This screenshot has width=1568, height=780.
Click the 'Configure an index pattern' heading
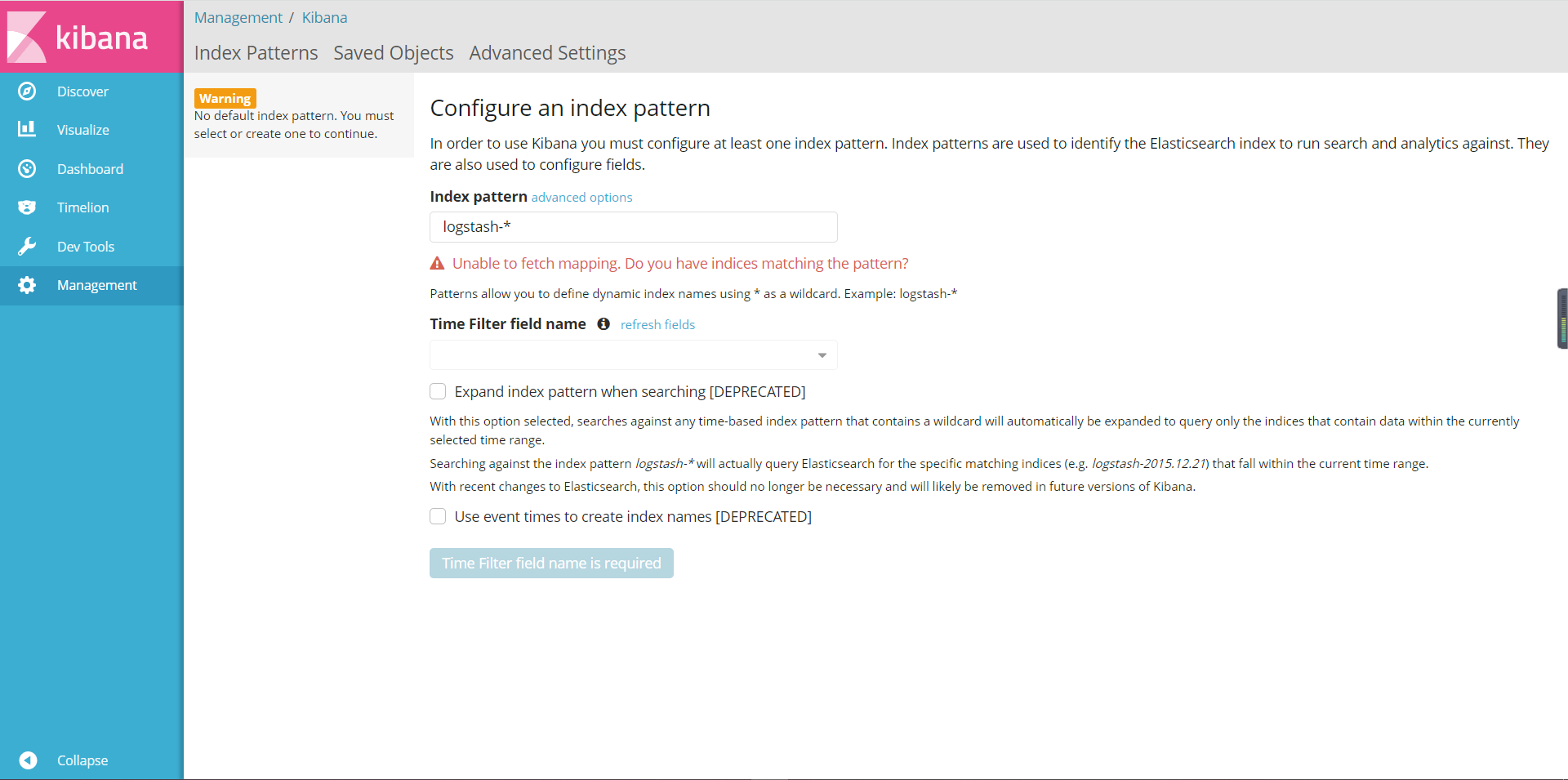pos(570,108)
